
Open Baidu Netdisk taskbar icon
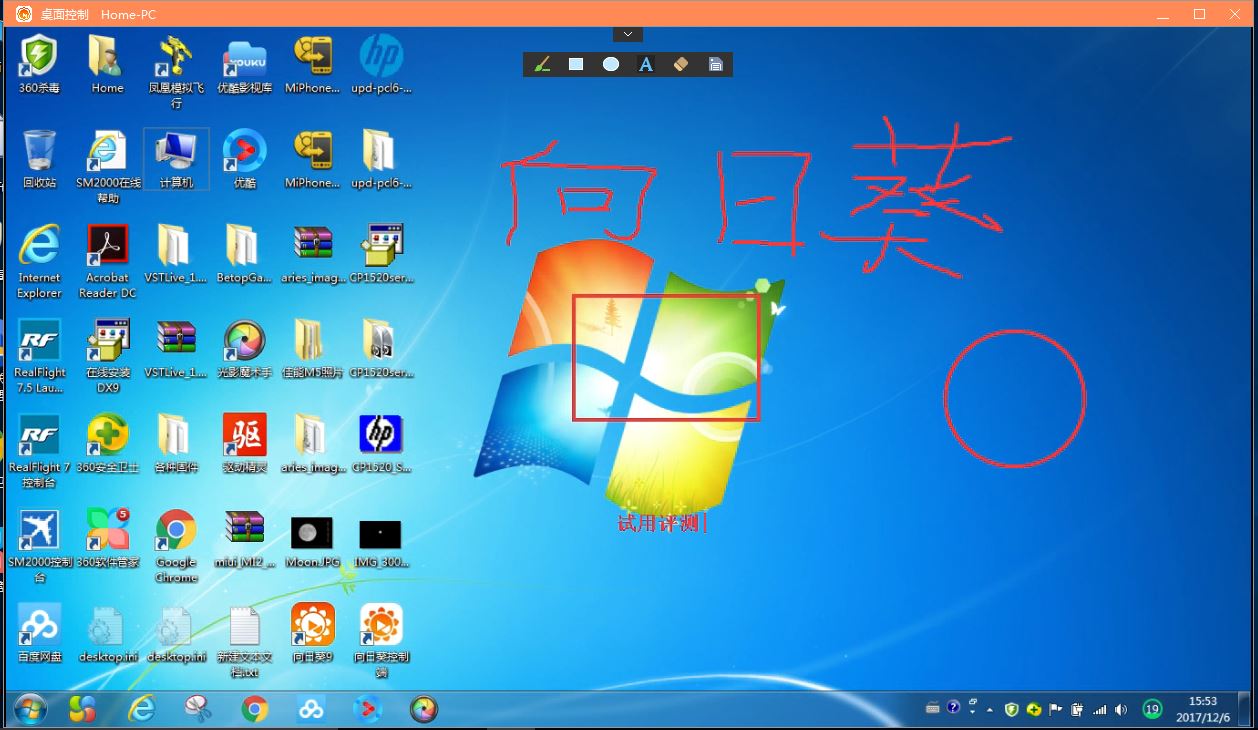click(311, 709)
